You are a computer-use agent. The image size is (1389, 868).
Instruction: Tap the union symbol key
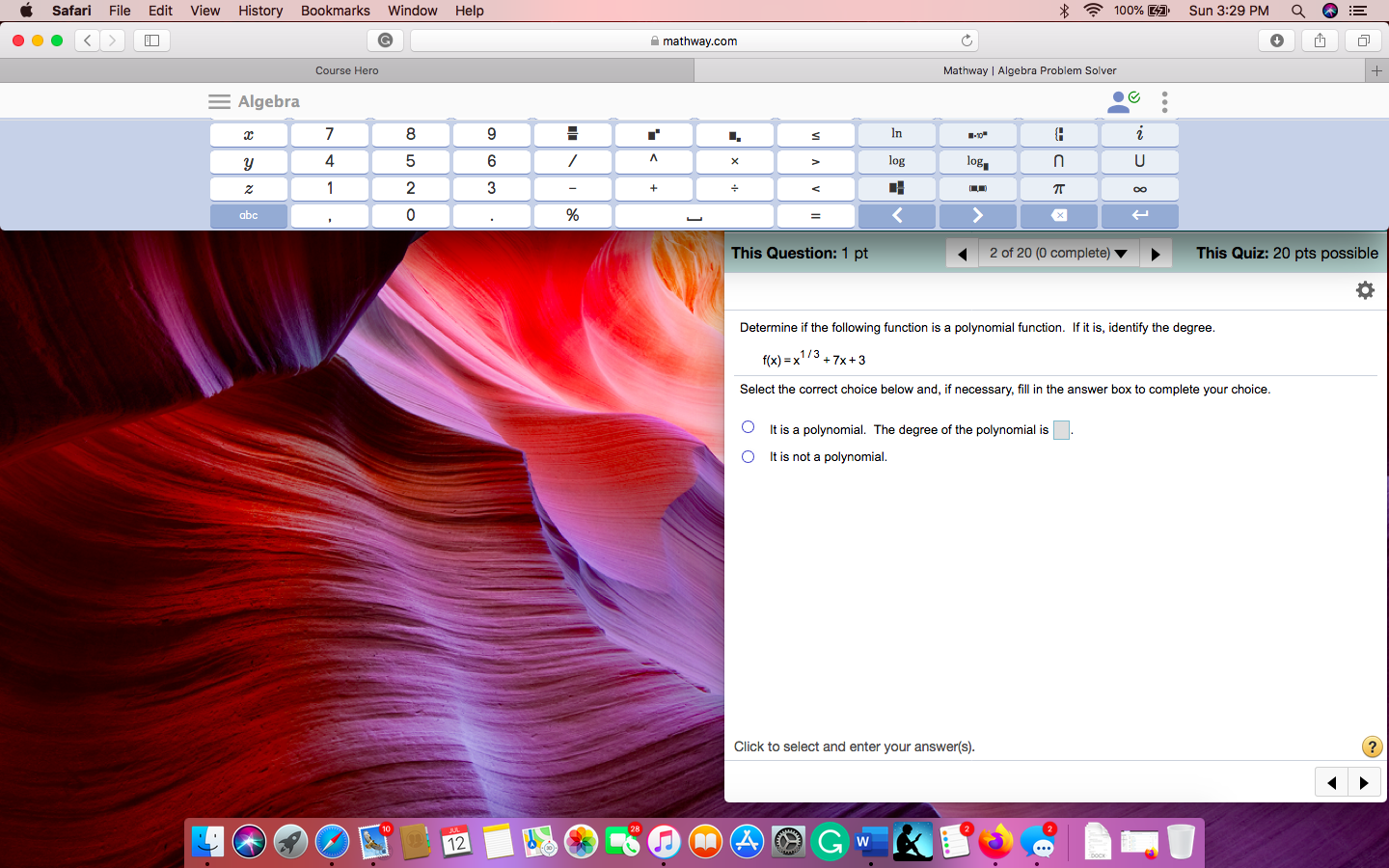click(1139, 161)
